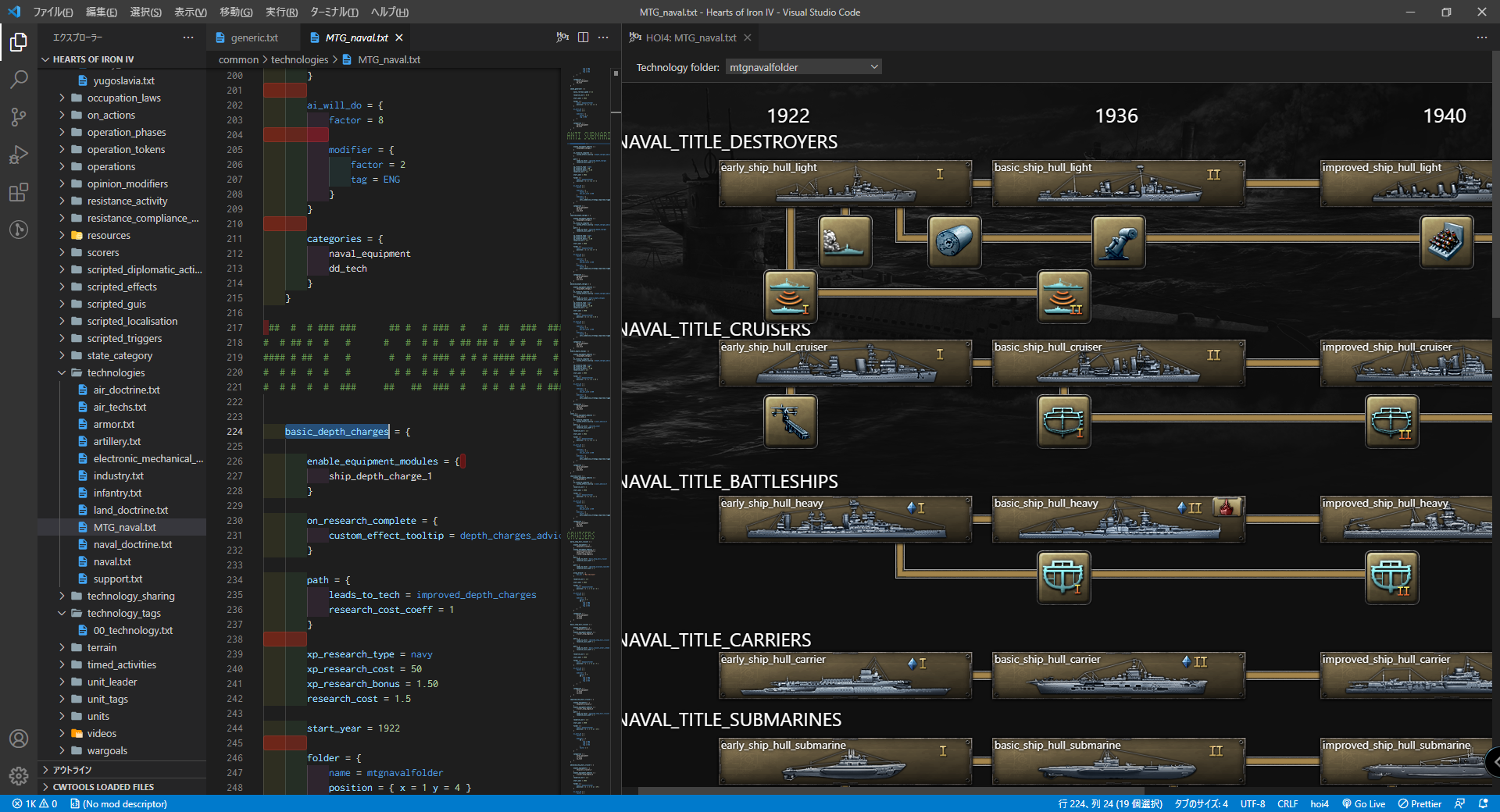Viewport: 1500px width, 812px height.
Task: Expand the CWTOOLS LOADED FILES section
Action: (122, 786)
